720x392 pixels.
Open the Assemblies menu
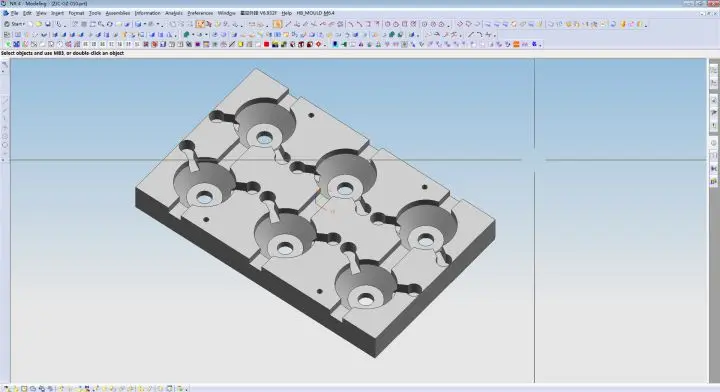[x=118, y=13]
